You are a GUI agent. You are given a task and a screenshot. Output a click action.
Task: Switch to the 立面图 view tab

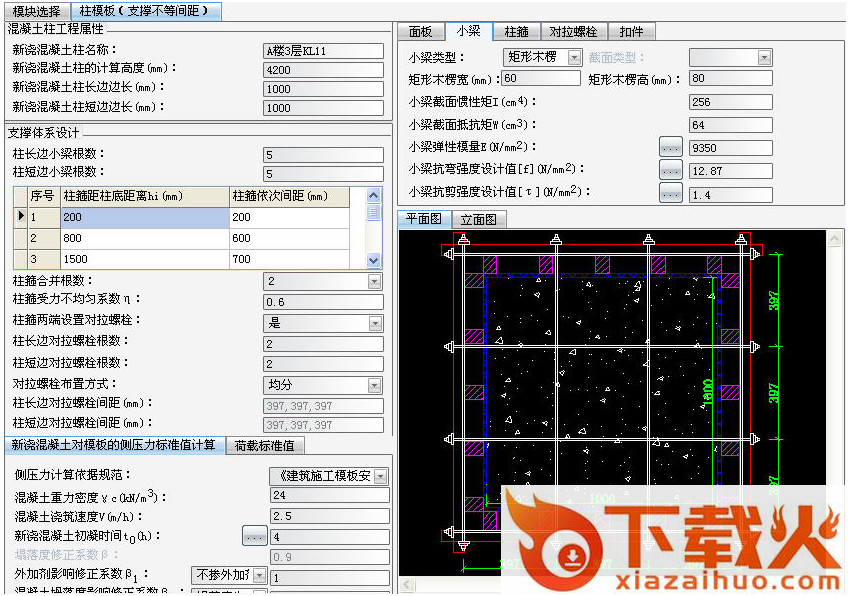click(479, 219)
